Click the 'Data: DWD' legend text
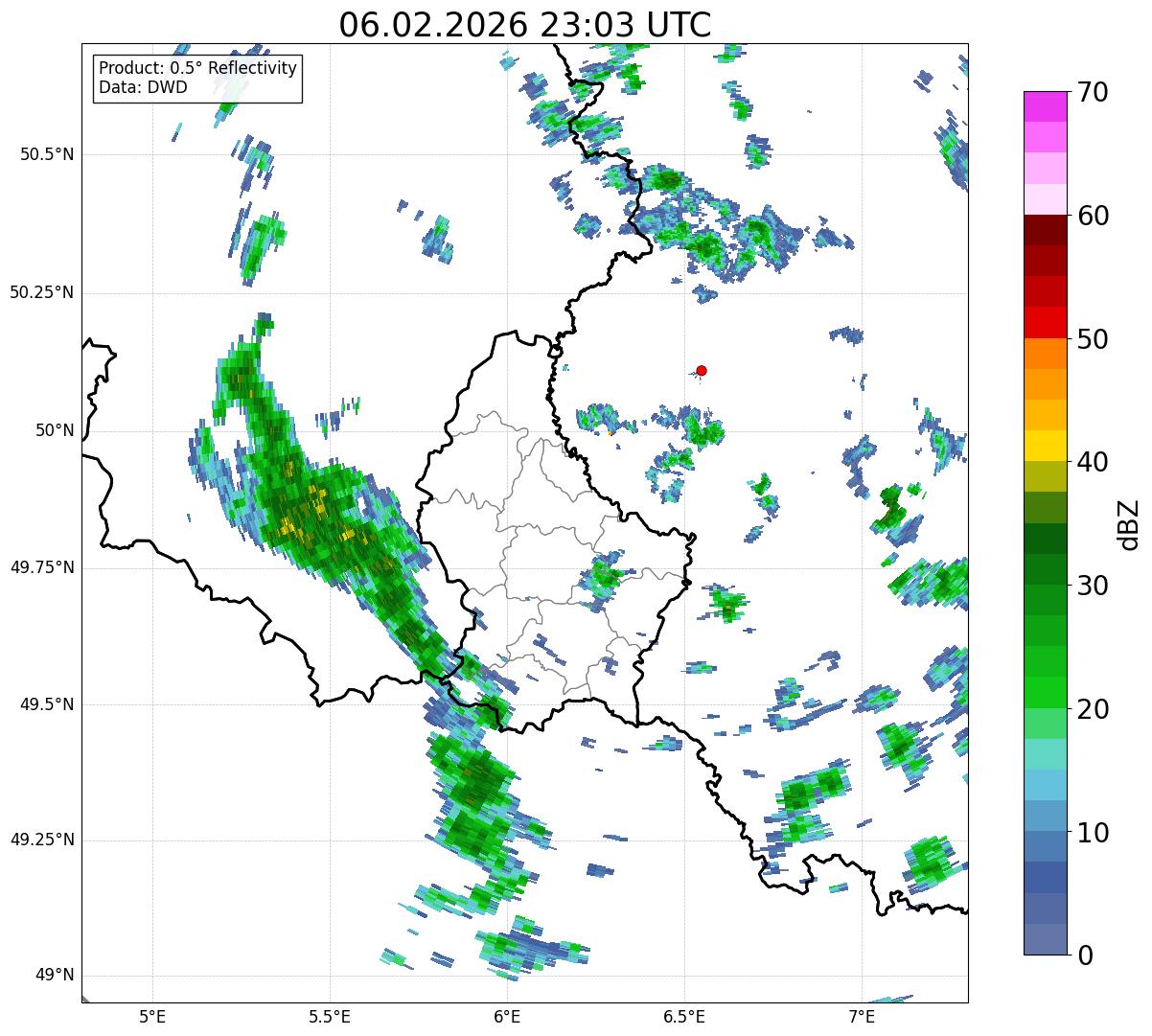 143,87
